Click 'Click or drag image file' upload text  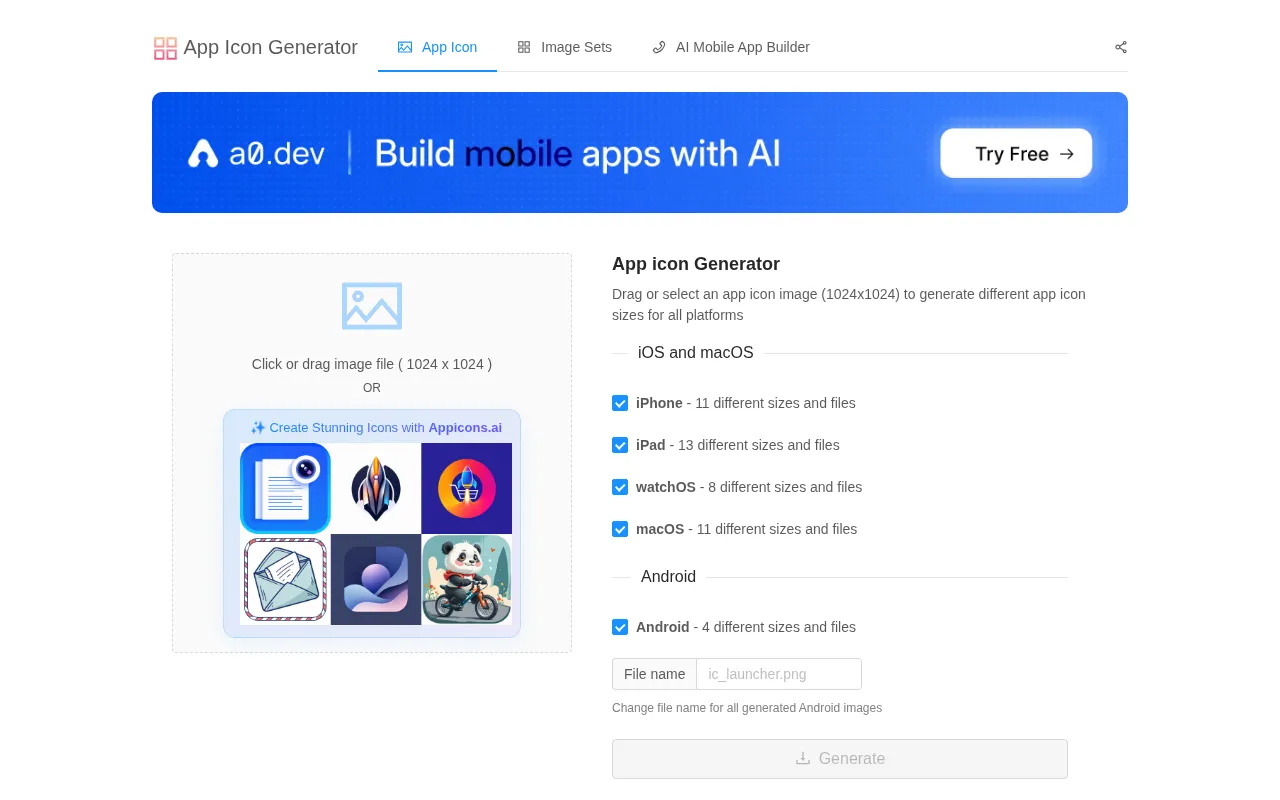click(x=372, y=364)
